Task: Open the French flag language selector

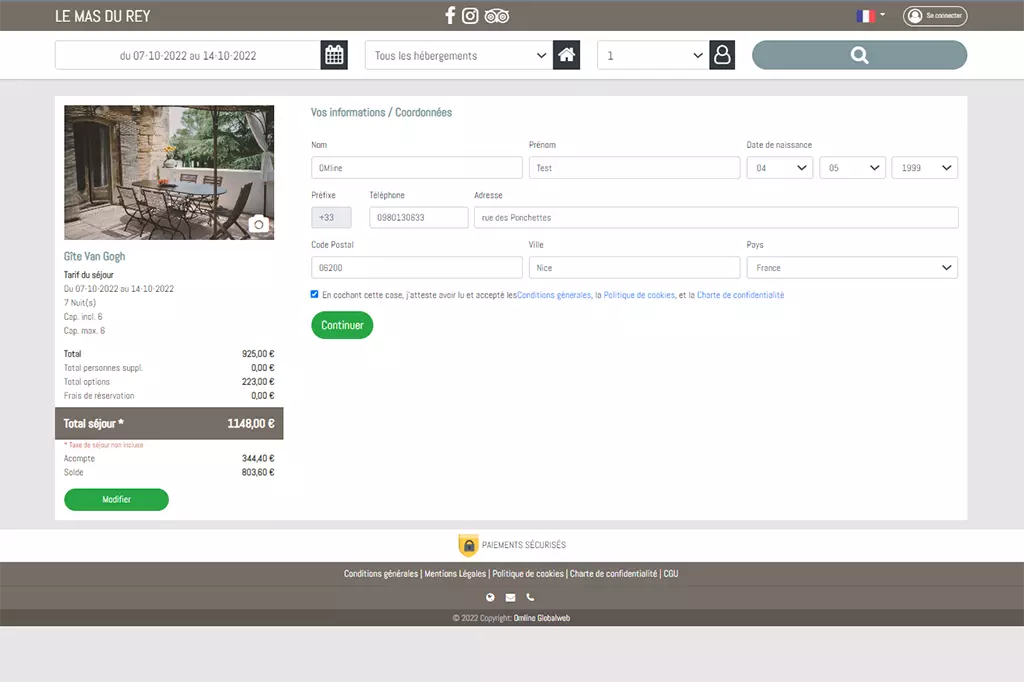Action: coord(871,16)
